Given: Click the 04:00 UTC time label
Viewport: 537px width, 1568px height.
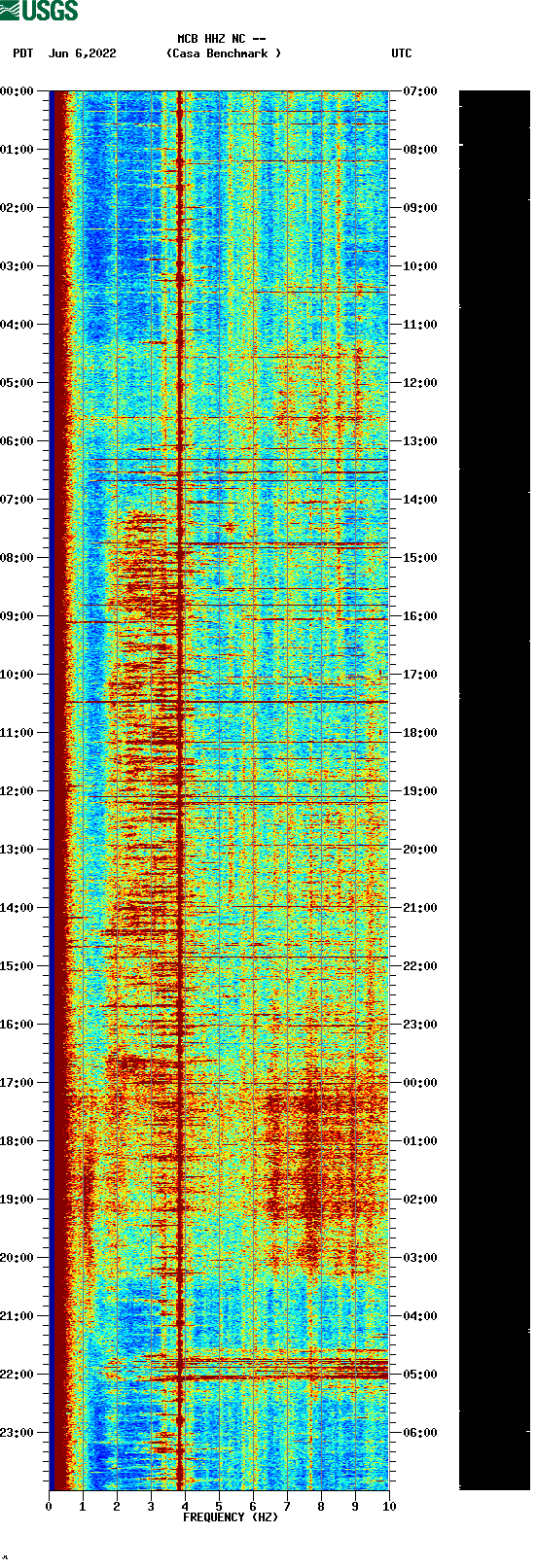Looking at the screenshot, I should pyautogui.click(x=420, y=1316).
